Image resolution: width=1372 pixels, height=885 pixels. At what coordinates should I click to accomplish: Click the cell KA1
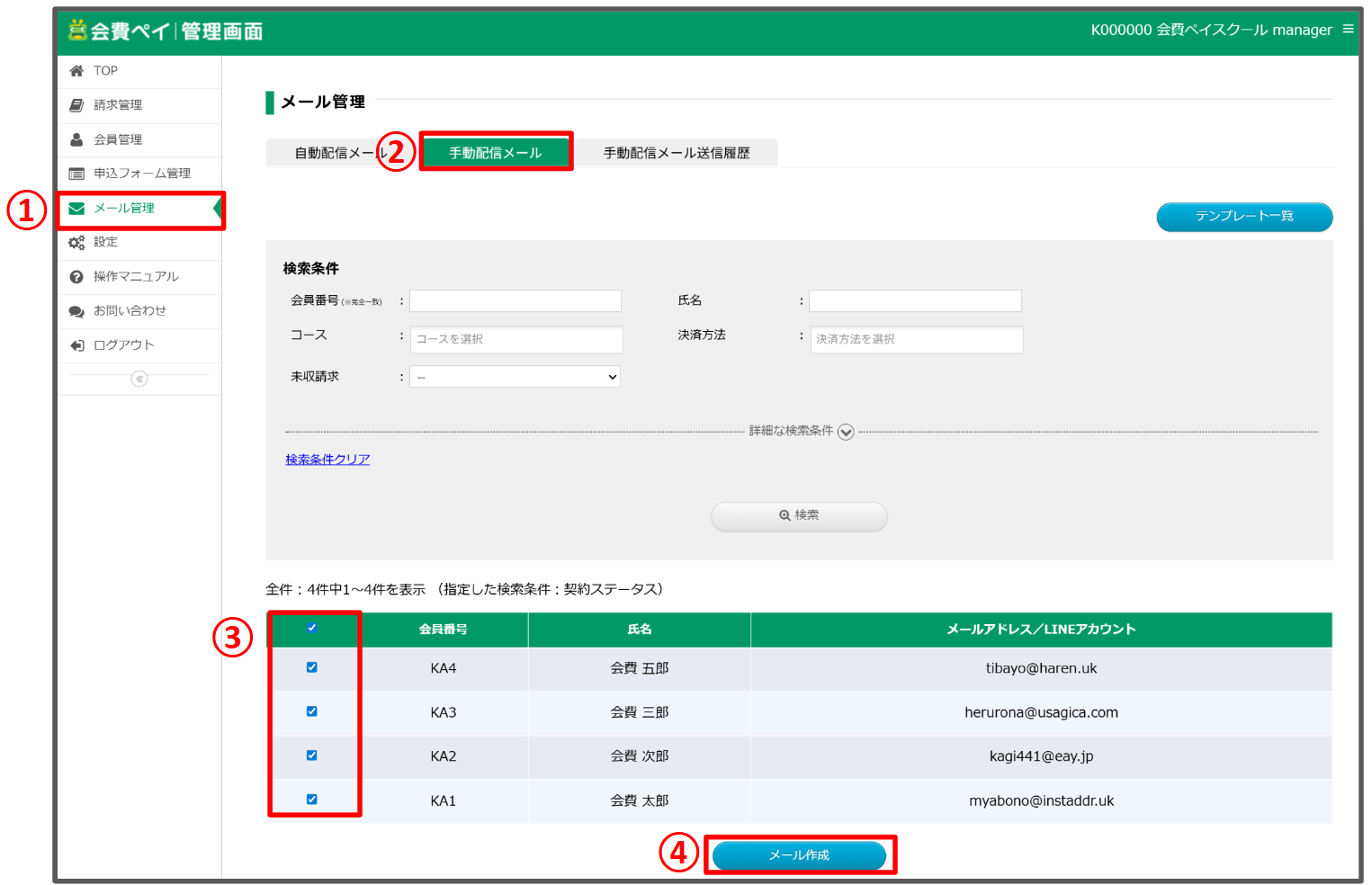(444, 800)
